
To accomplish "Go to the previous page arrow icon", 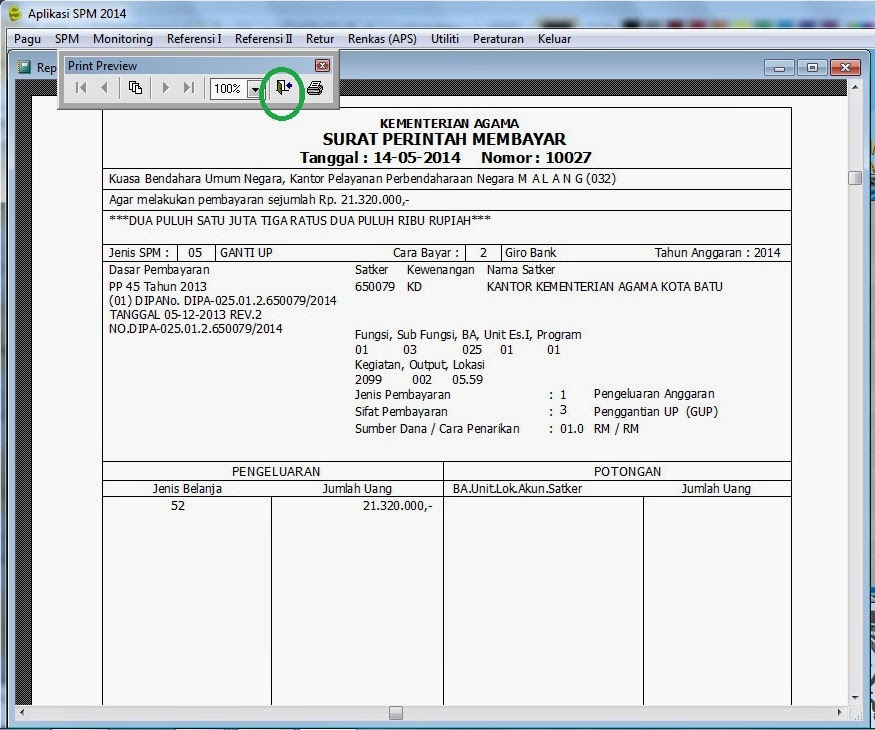I will [x=104, y=87].
